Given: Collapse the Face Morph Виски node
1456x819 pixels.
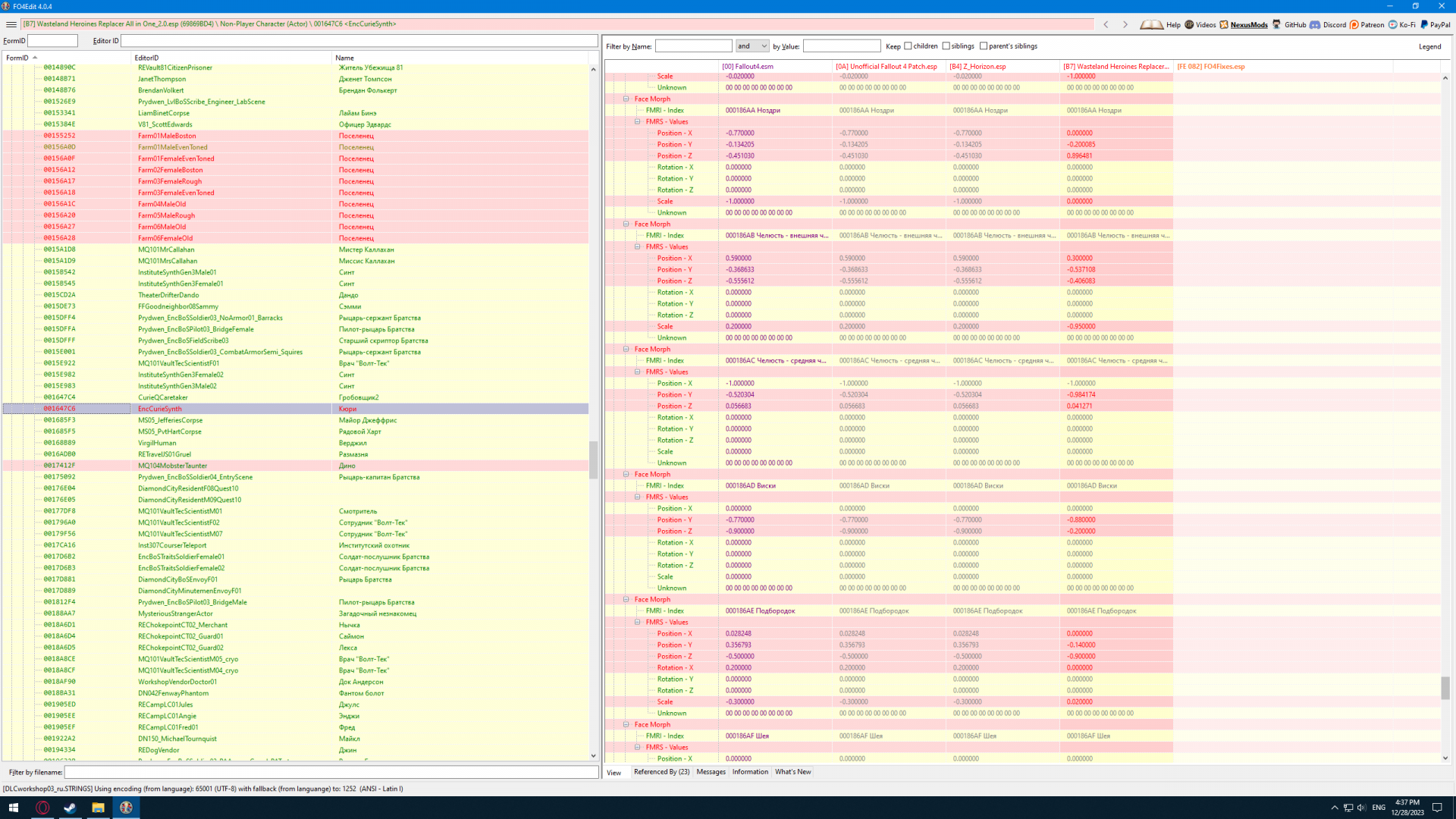Looking at the screenshot, I should [x=626, y=475].
